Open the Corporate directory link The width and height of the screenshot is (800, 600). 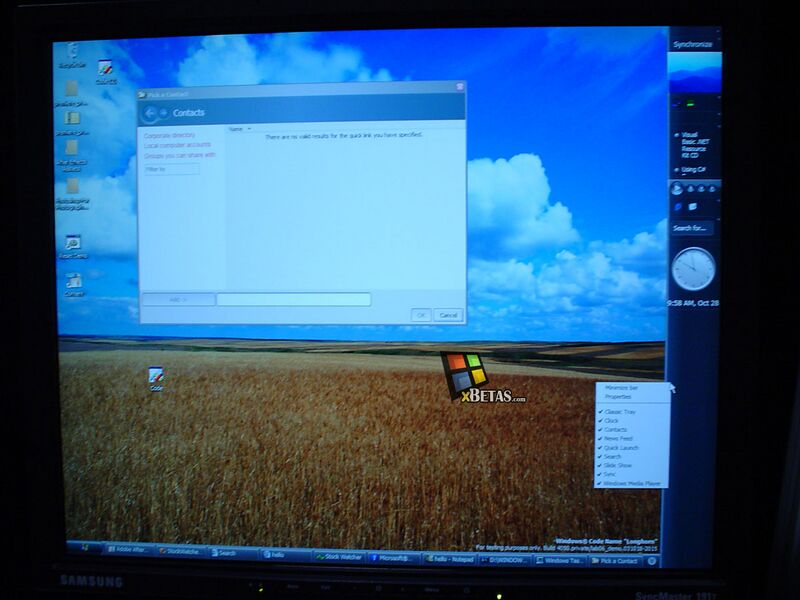(169, 135)
